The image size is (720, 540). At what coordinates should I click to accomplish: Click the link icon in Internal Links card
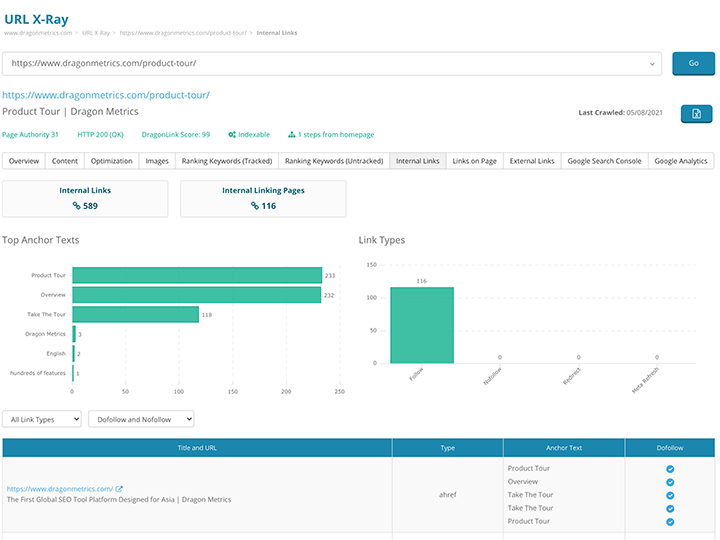pos(77,206)
